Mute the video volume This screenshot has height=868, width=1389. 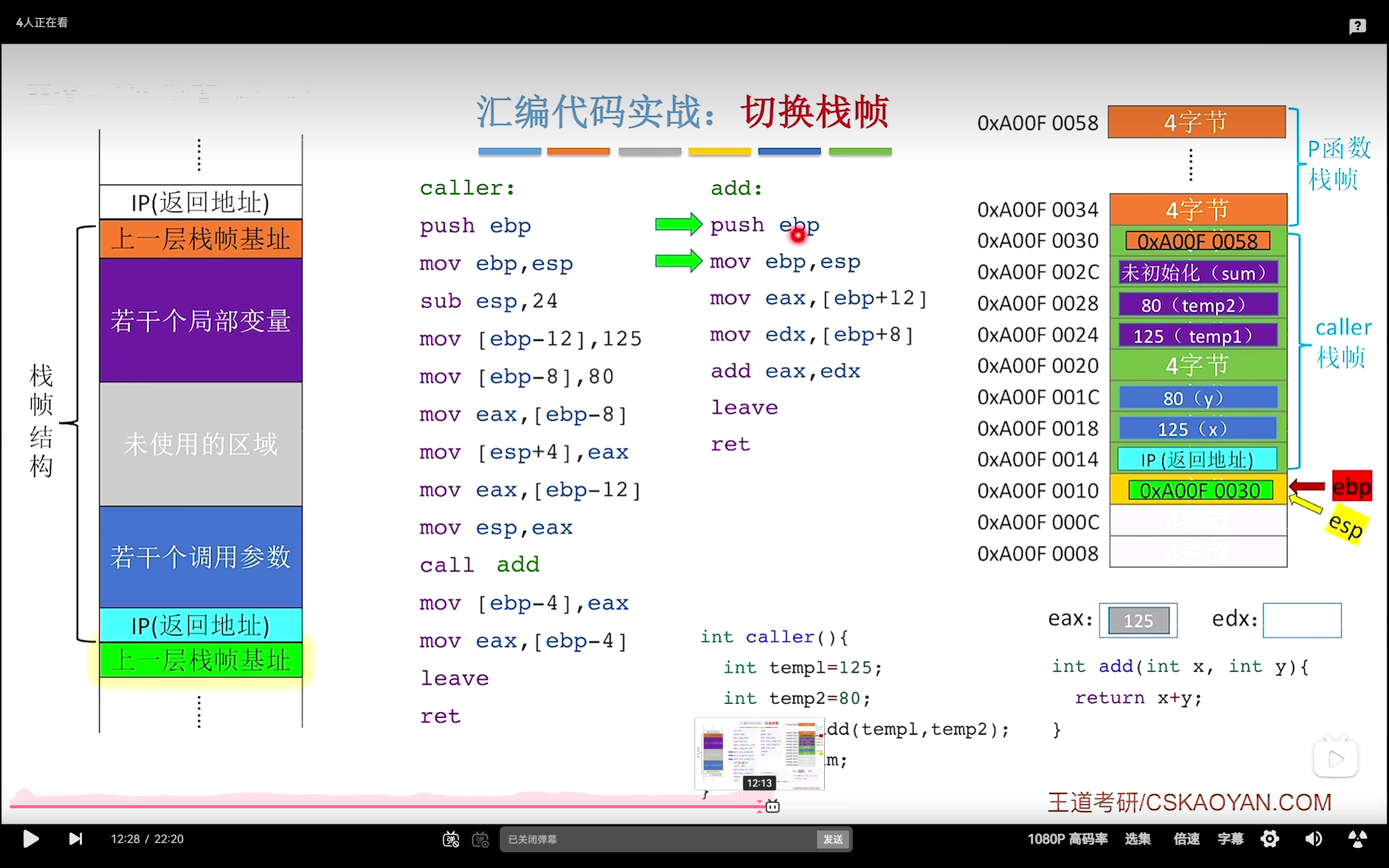click(x=1313, y=839)
